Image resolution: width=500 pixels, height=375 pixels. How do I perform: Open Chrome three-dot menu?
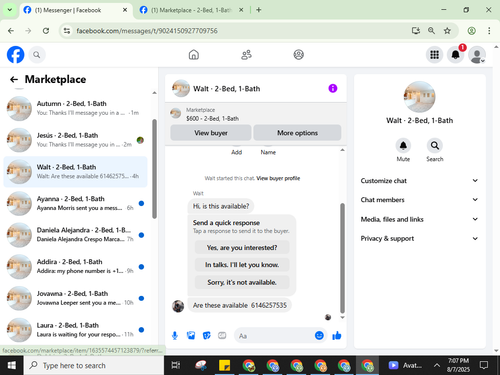489,31
